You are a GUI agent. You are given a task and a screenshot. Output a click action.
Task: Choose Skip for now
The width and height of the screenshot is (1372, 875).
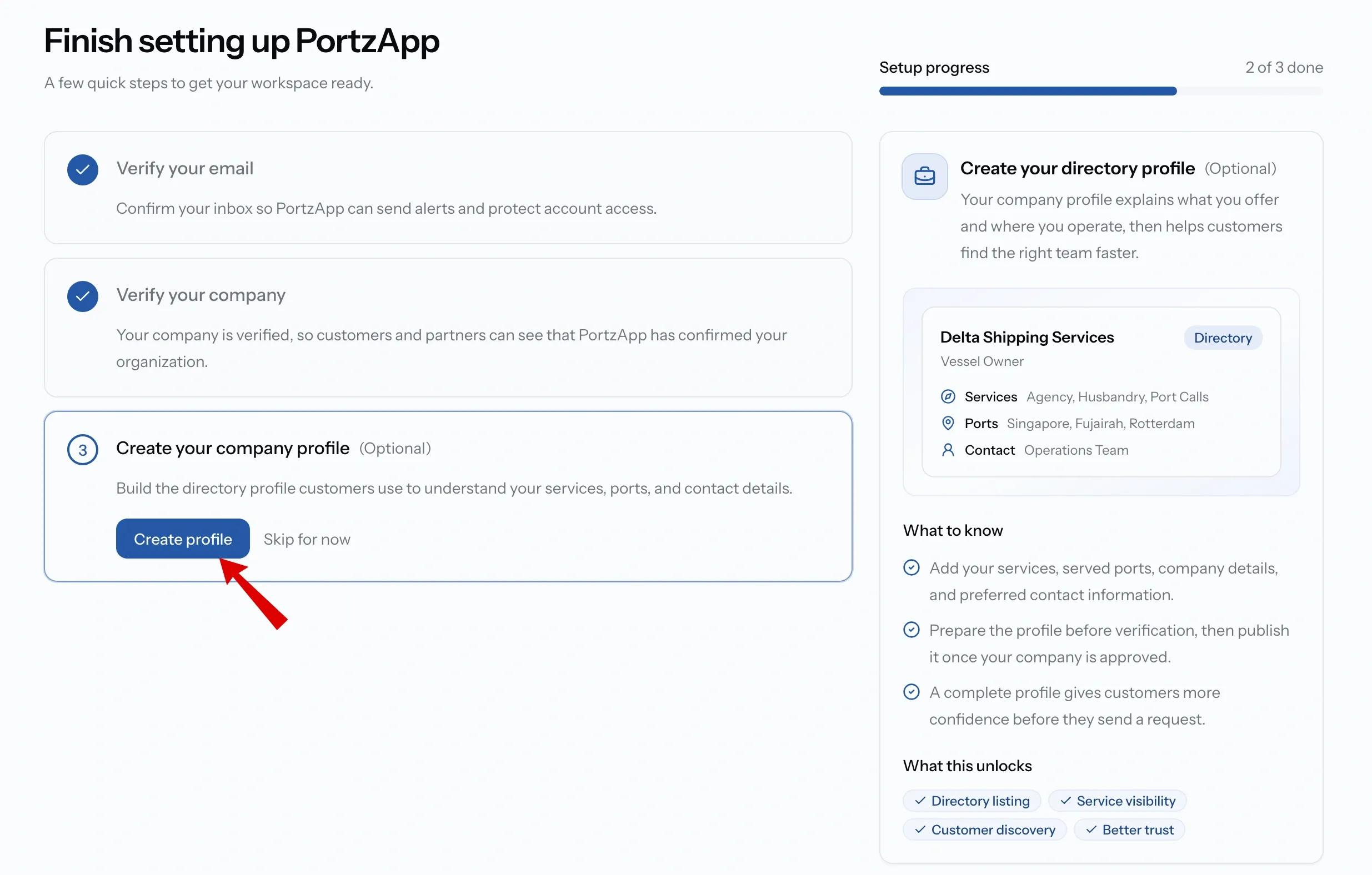307,539
